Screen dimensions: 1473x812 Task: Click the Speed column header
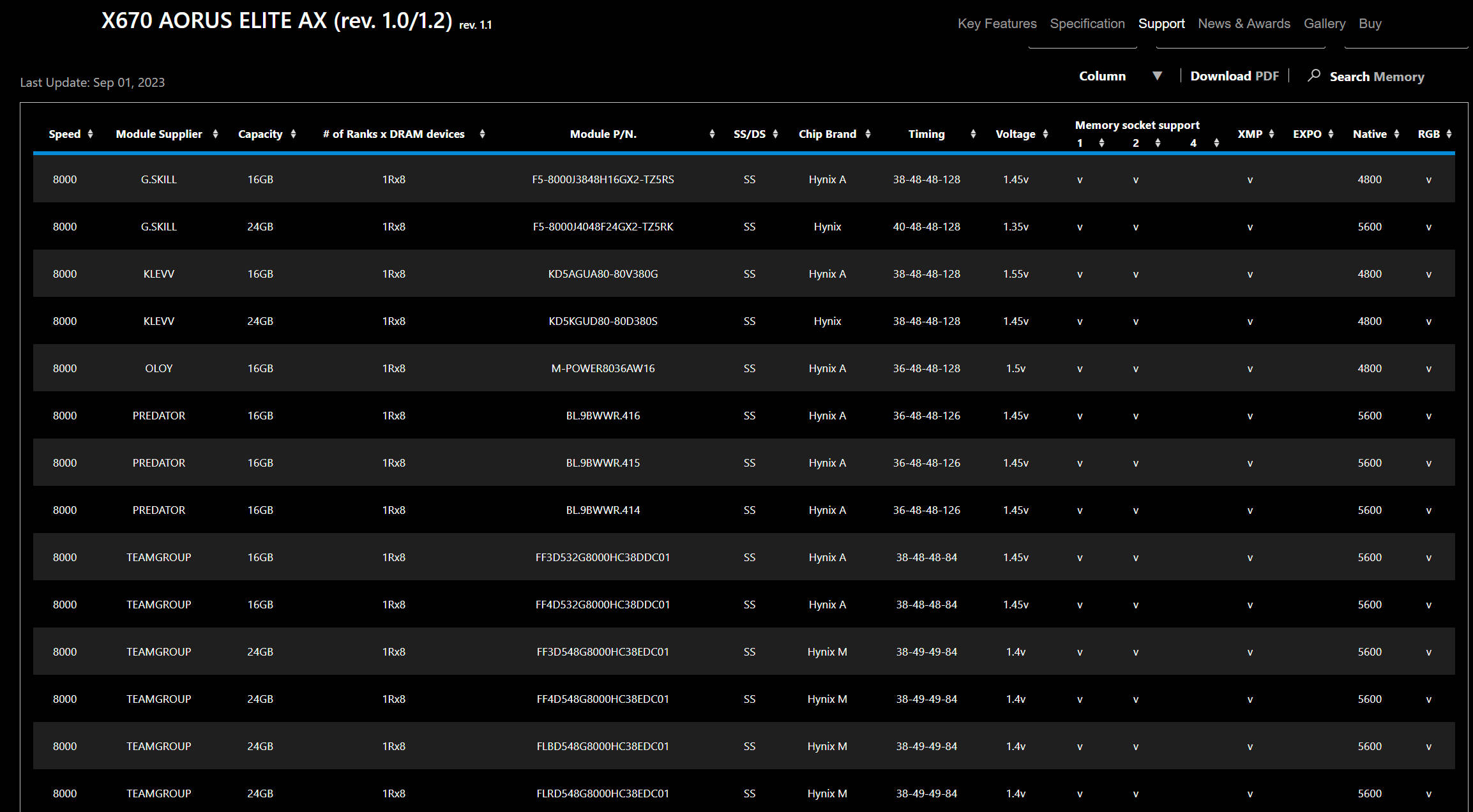click(x=65, y=134)
